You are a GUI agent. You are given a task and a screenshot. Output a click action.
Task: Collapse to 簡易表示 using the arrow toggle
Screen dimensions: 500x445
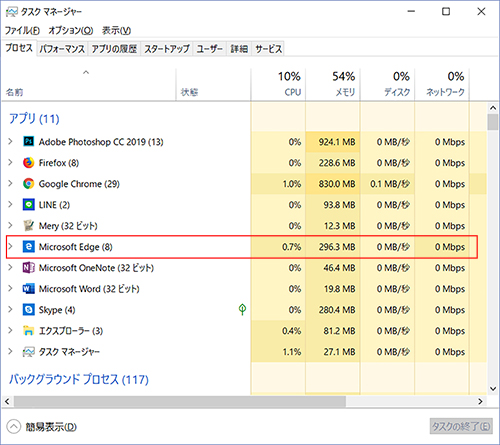click(x=14, y=427)
